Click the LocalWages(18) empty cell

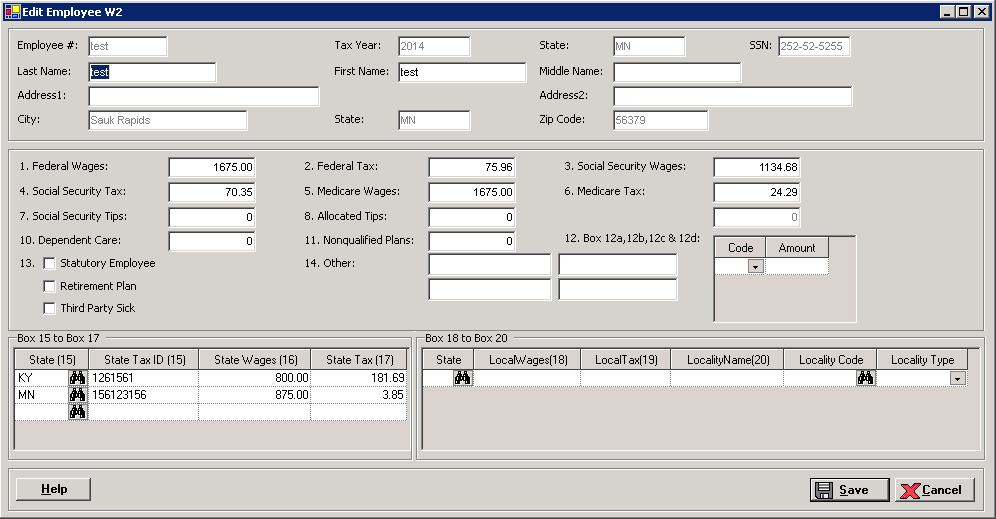[x=527, y=378]
